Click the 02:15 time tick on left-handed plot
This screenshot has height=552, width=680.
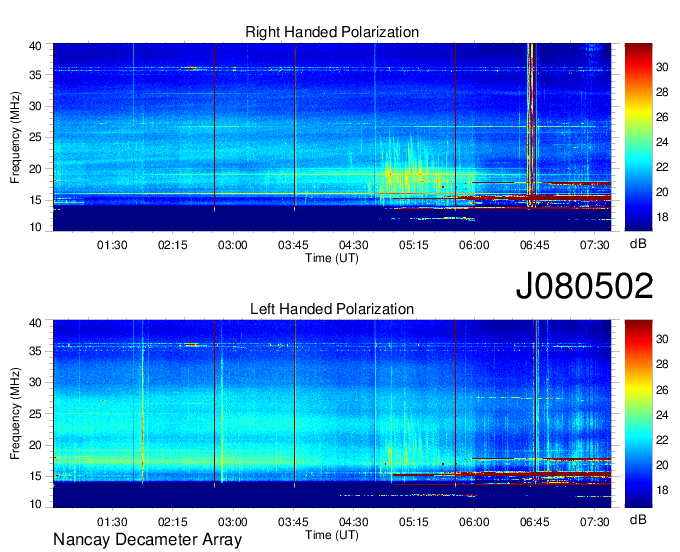[x=172, y=522]
